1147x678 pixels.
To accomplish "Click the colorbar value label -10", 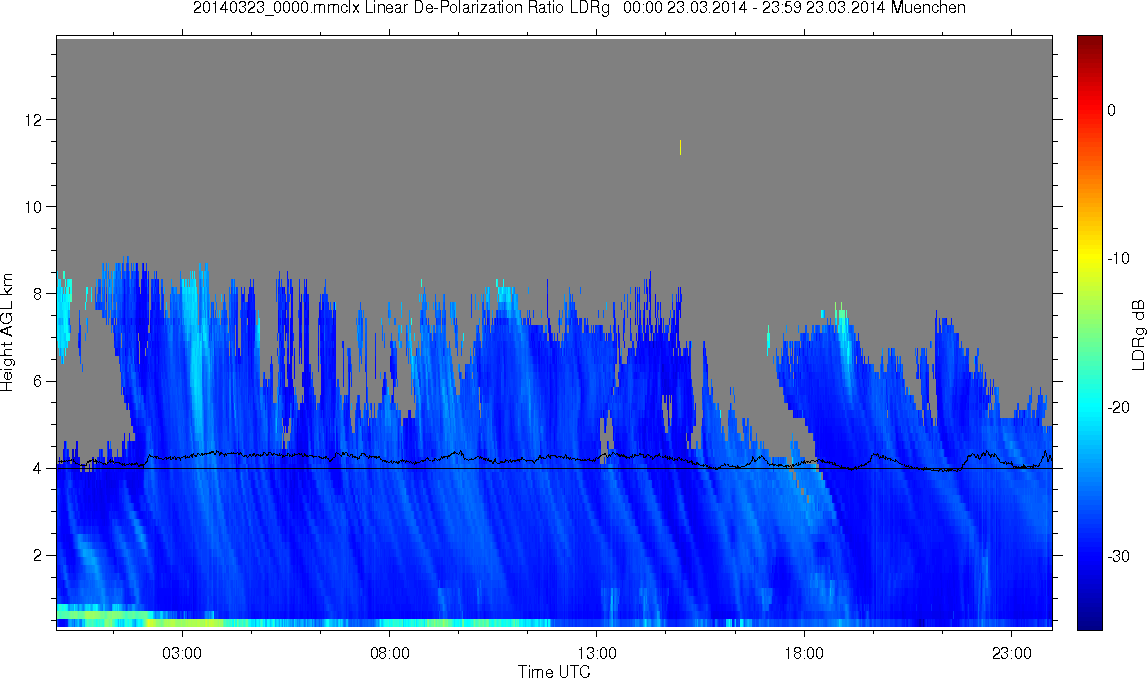I will 1118,258.
